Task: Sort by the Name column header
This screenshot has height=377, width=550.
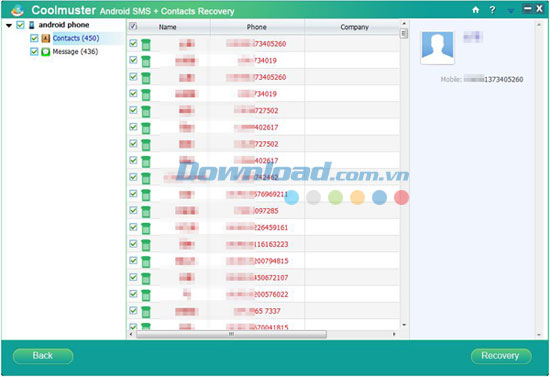Action: [x=167, y=27]
